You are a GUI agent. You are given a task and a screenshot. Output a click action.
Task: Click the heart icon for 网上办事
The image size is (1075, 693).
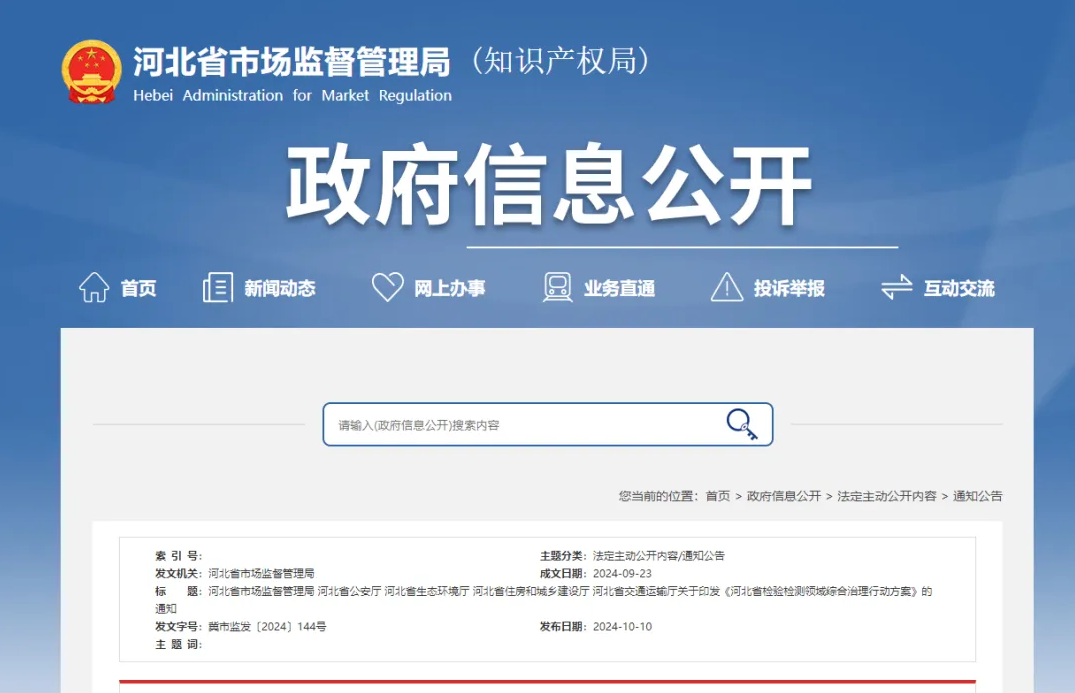point(387,287)
